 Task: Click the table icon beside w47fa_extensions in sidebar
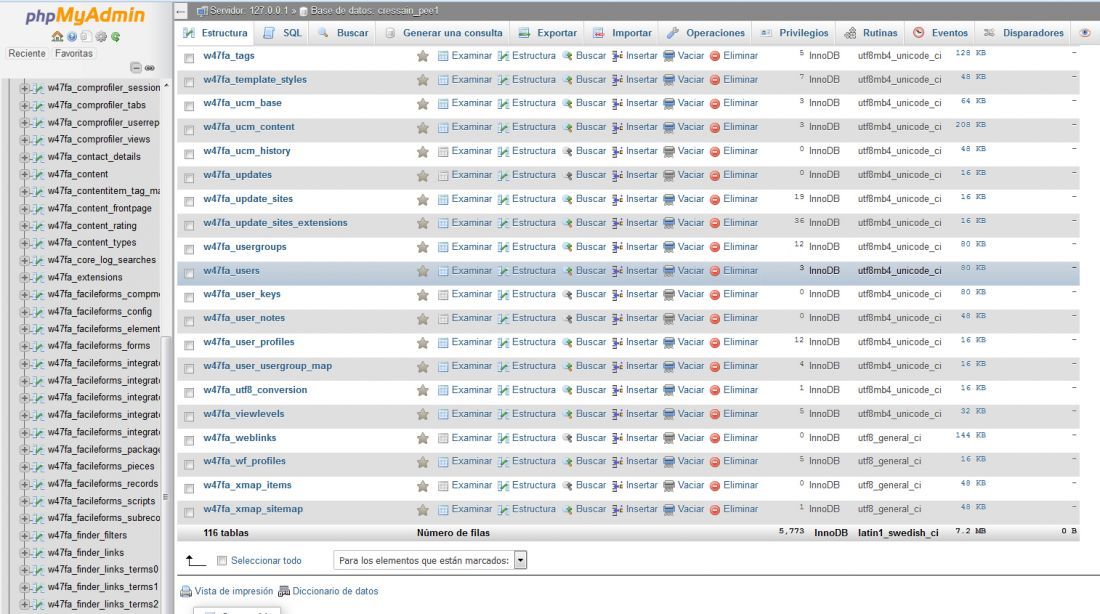[x=39, y=277]
